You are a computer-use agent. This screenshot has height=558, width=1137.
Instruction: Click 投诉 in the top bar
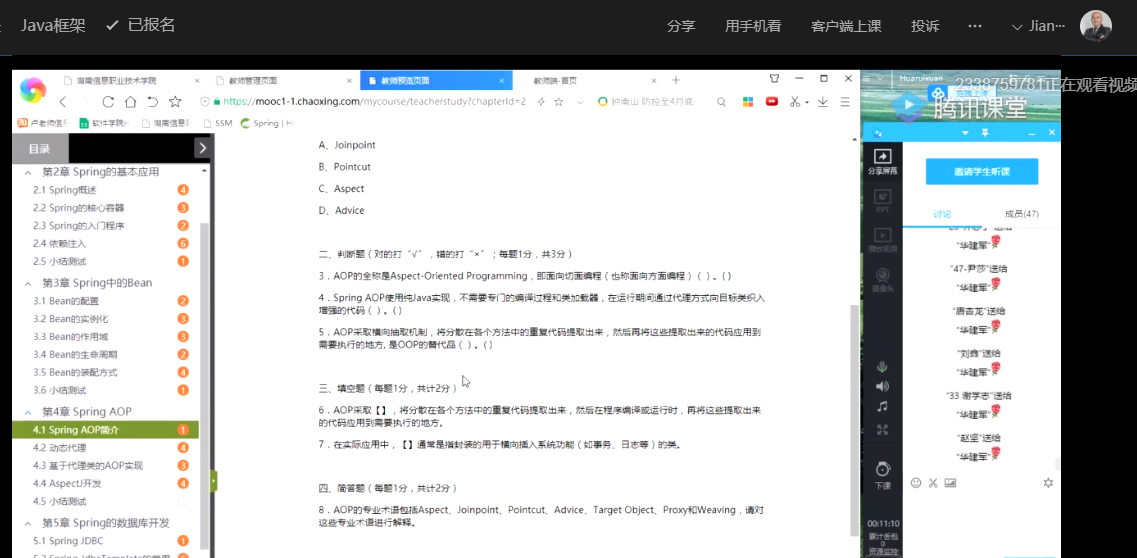pyautogui.click(x=925, y=26)
